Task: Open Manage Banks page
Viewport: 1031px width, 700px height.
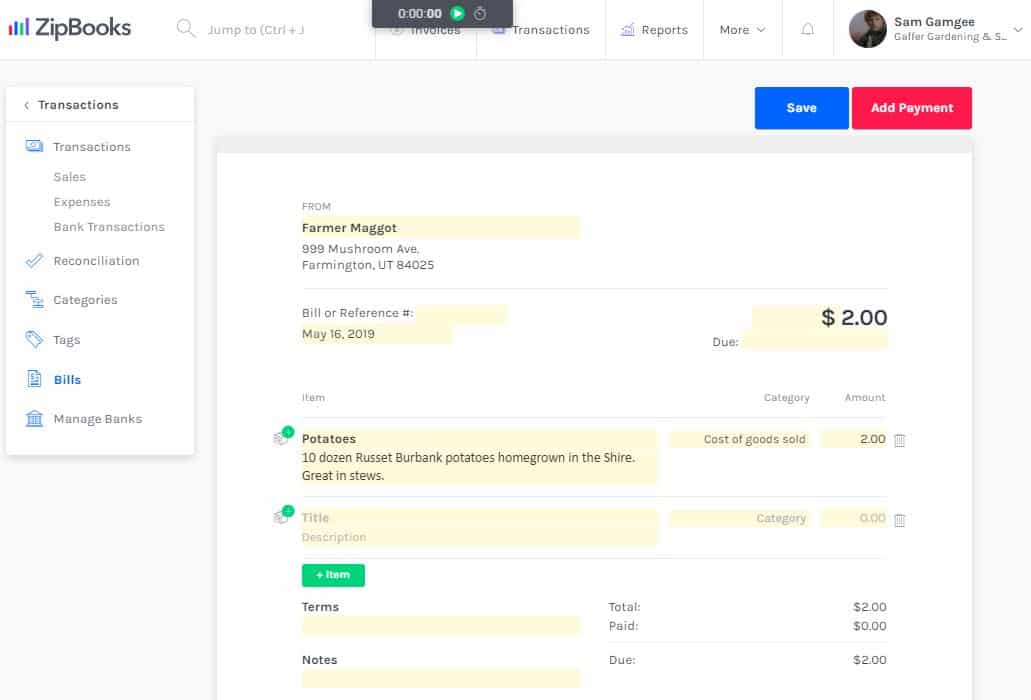Action: 98,419
